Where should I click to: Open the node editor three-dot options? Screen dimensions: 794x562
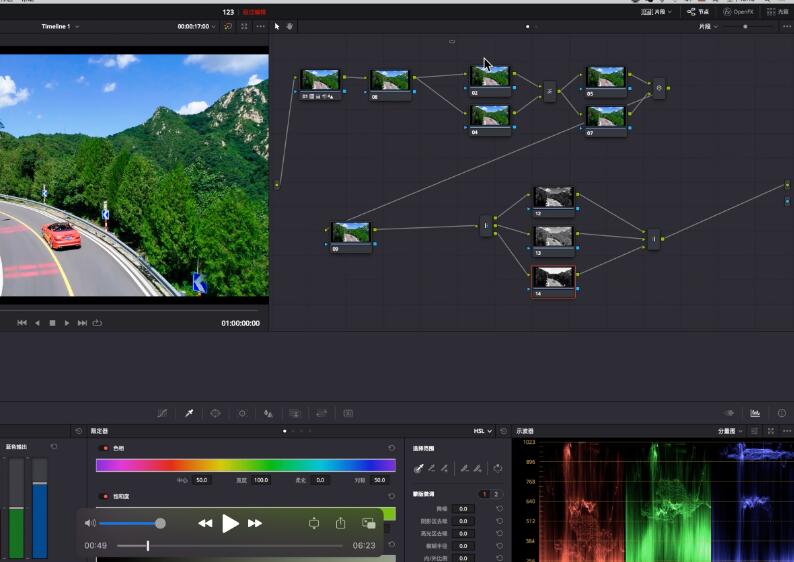[x=786, y=26]
